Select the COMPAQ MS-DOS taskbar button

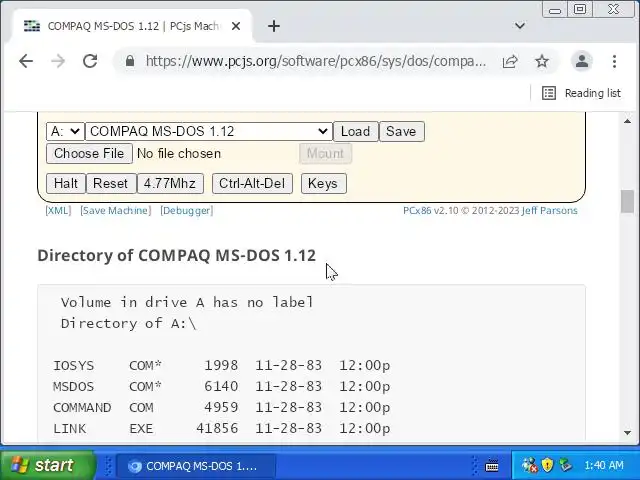[196, 466]
